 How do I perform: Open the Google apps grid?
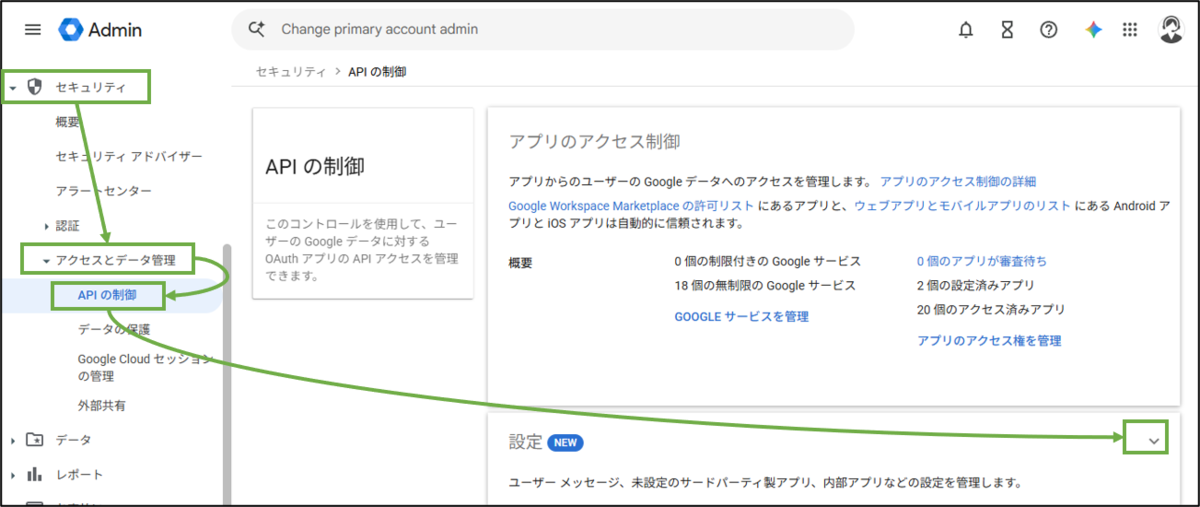coord(1130,30)
